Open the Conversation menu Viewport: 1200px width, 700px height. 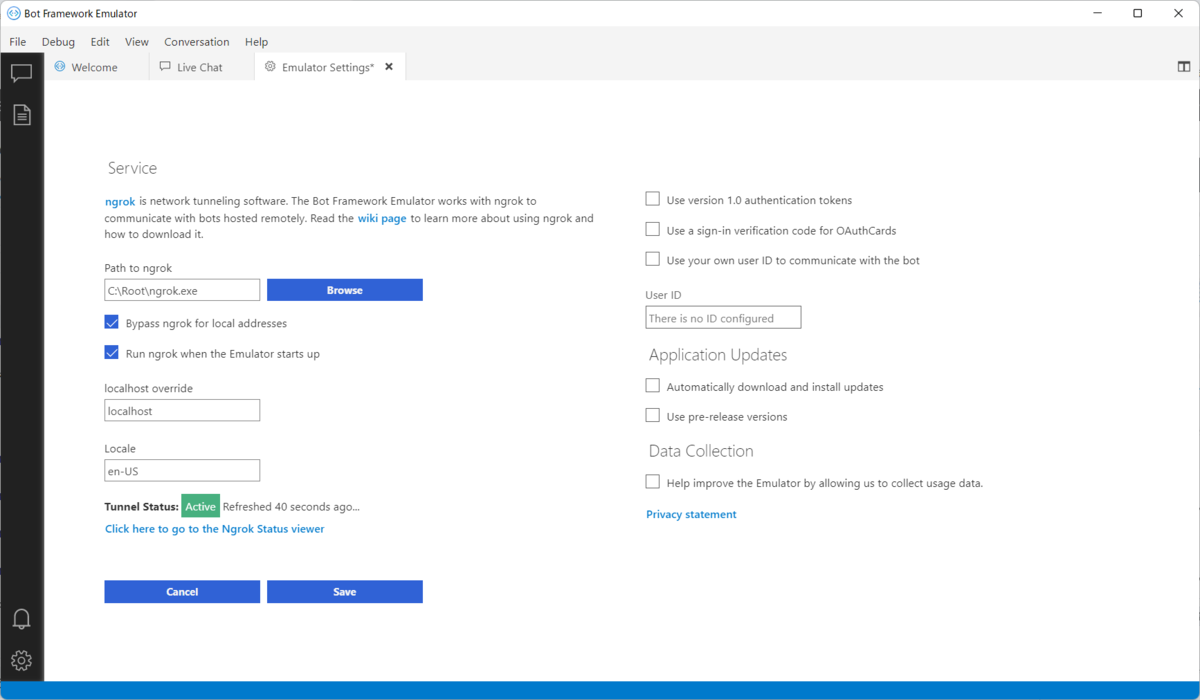197,42
